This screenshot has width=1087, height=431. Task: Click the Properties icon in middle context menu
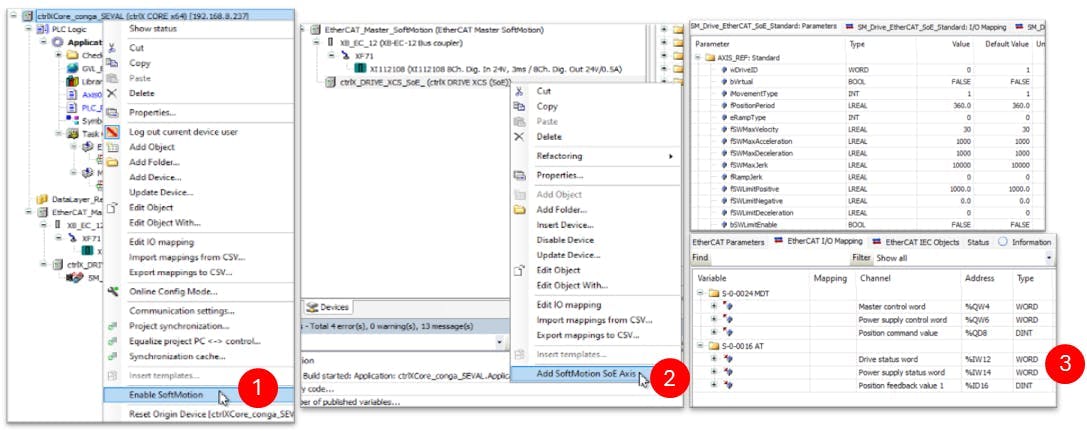click(519, 175)
